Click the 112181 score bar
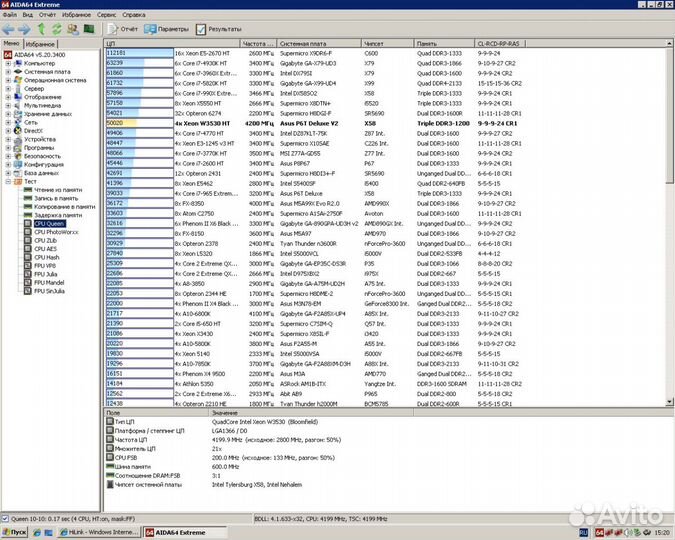The image size is (675, 540). (x=139, y=53)
